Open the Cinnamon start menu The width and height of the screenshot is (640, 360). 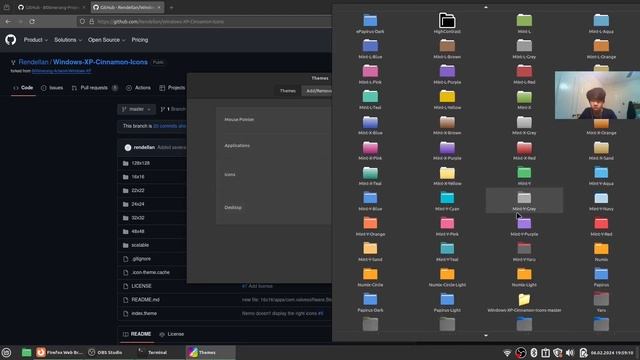tap(7, 352)
